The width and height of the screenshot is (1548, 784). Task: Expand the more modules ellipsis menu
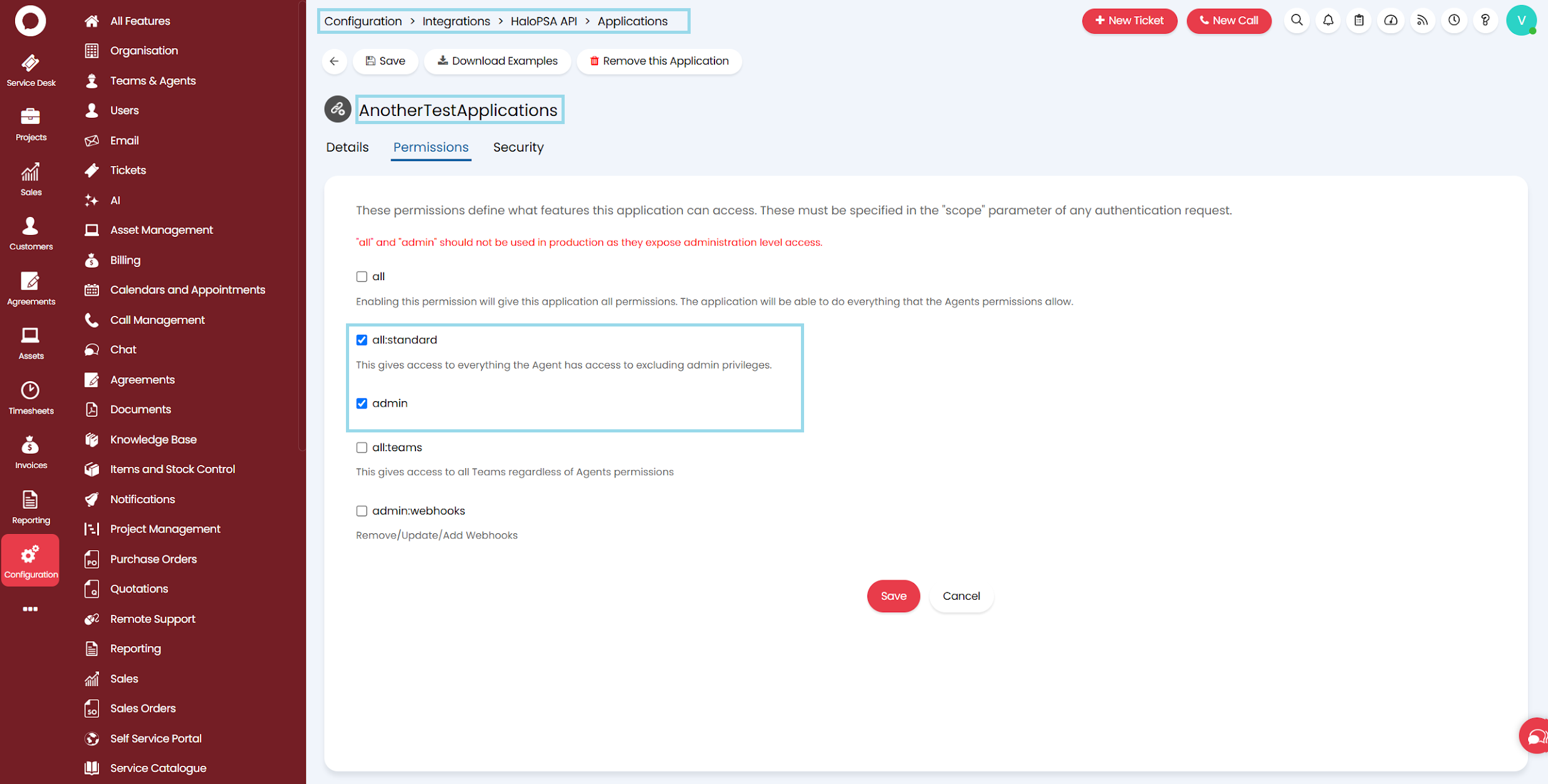click(x=30, y=609)
